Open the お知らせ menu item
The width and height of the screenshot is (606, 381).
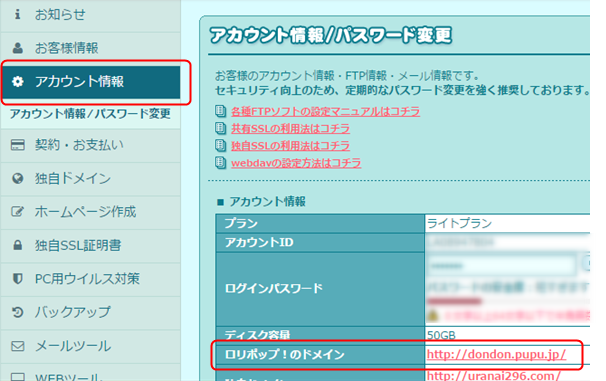[x=90, y=15]
